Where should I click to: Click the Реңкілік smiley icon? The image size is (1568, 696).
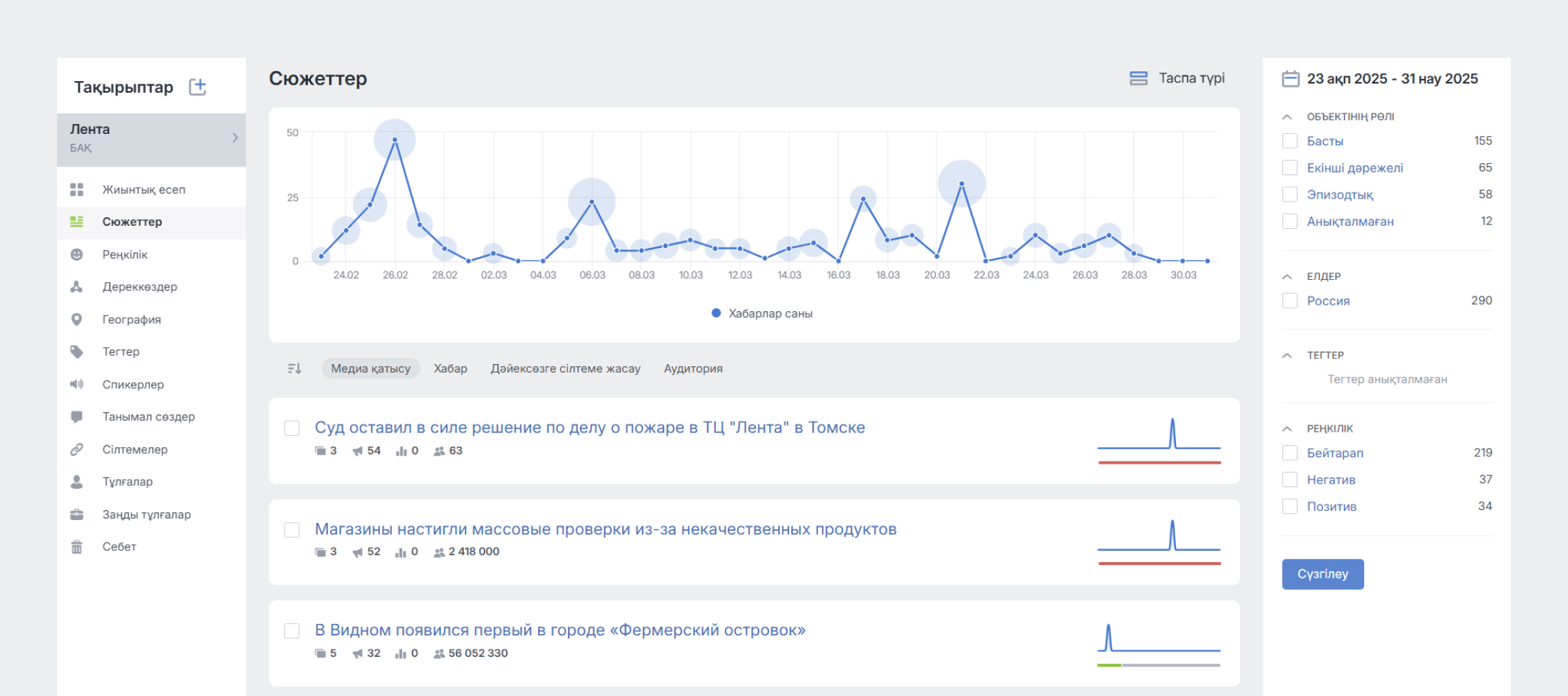pos(77,254)
